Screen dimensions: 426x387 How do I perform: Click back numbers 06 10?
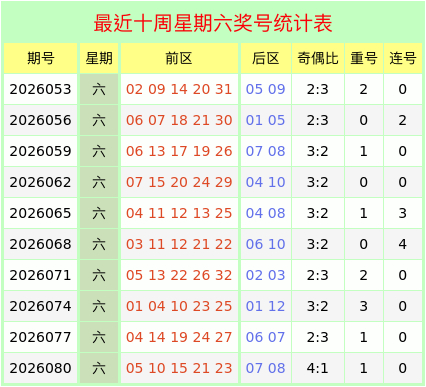click(266, 244)
